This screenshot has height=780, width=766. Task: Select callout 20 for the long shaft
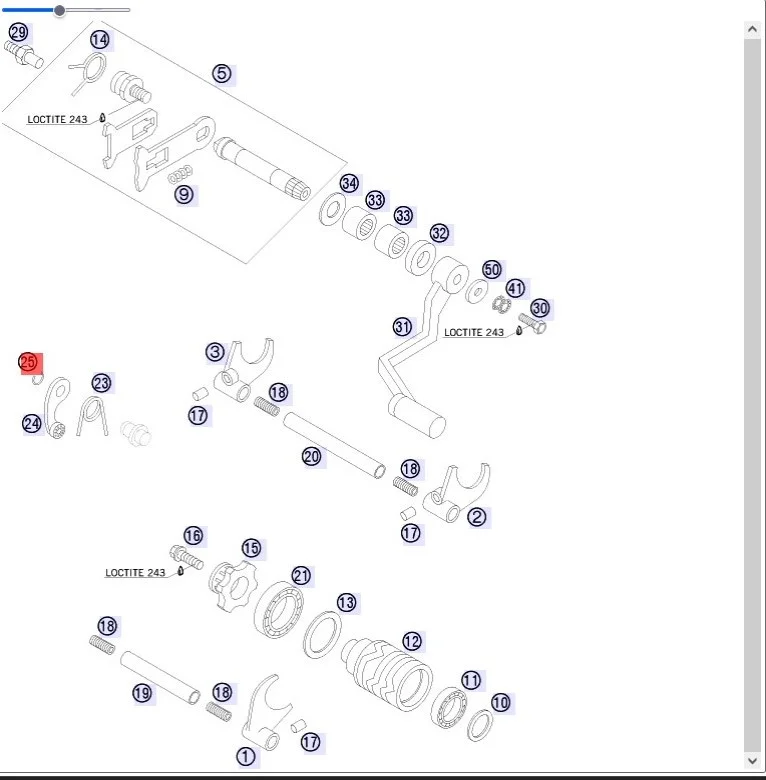[312, 457]
